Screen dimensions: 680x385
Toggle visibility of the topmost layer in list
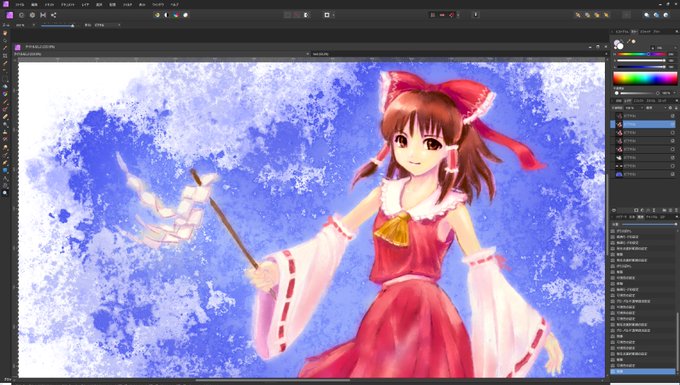tap(673, 116)
